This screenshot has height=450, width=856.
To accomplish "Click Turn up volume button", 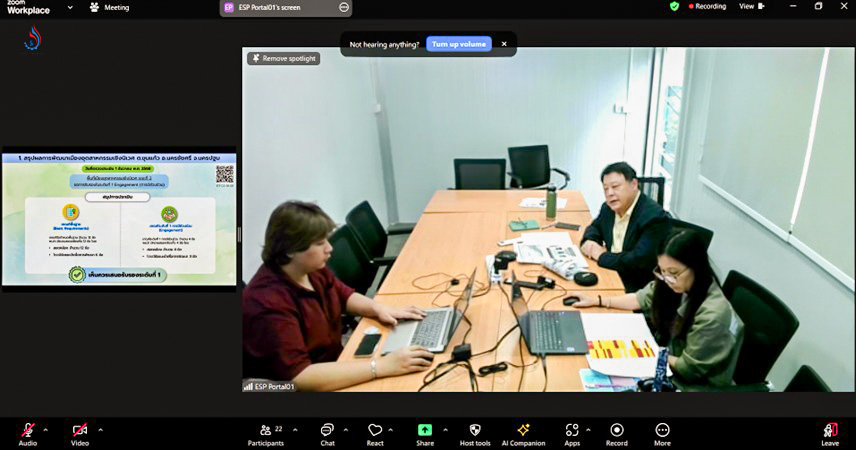I will tap(459, 44).
